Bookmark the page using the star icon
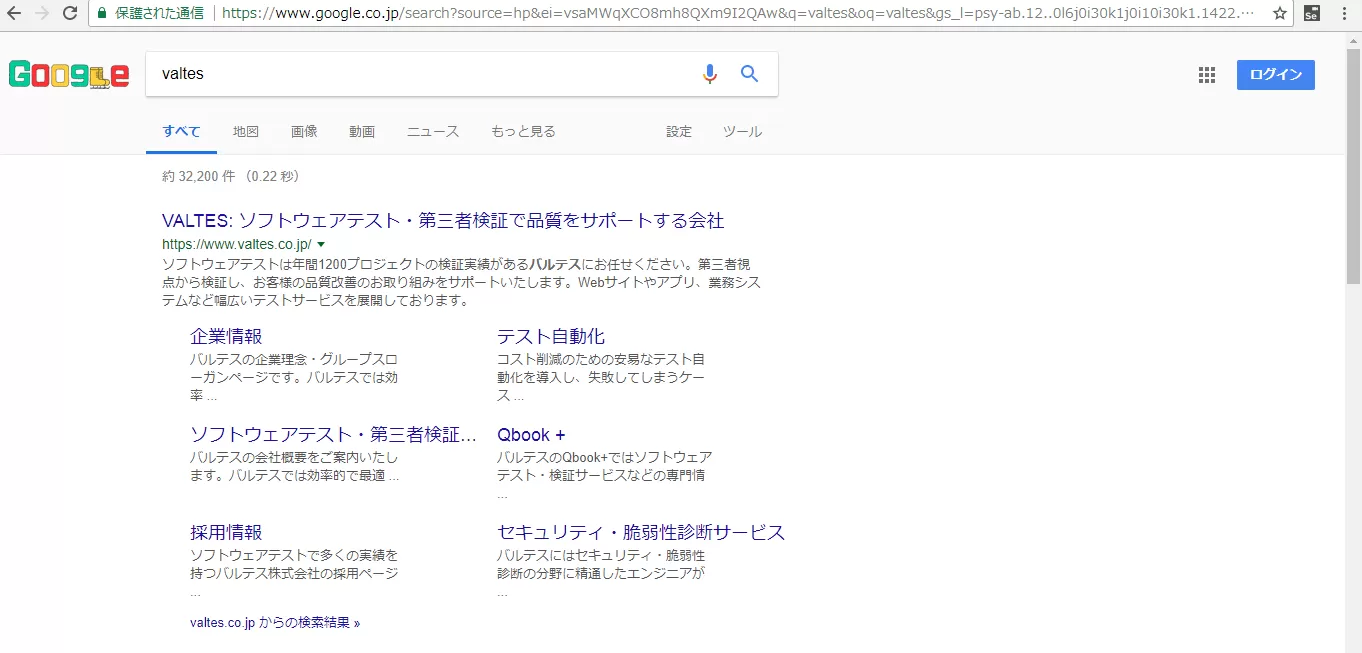The image size is (1362, 653). click(x=1281, y=14)
